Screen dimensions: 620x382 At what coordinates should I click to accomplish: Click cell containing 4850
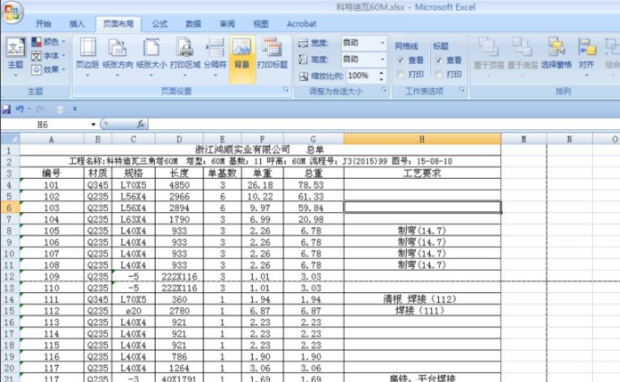pyautogui.click(x=179, y=185)
